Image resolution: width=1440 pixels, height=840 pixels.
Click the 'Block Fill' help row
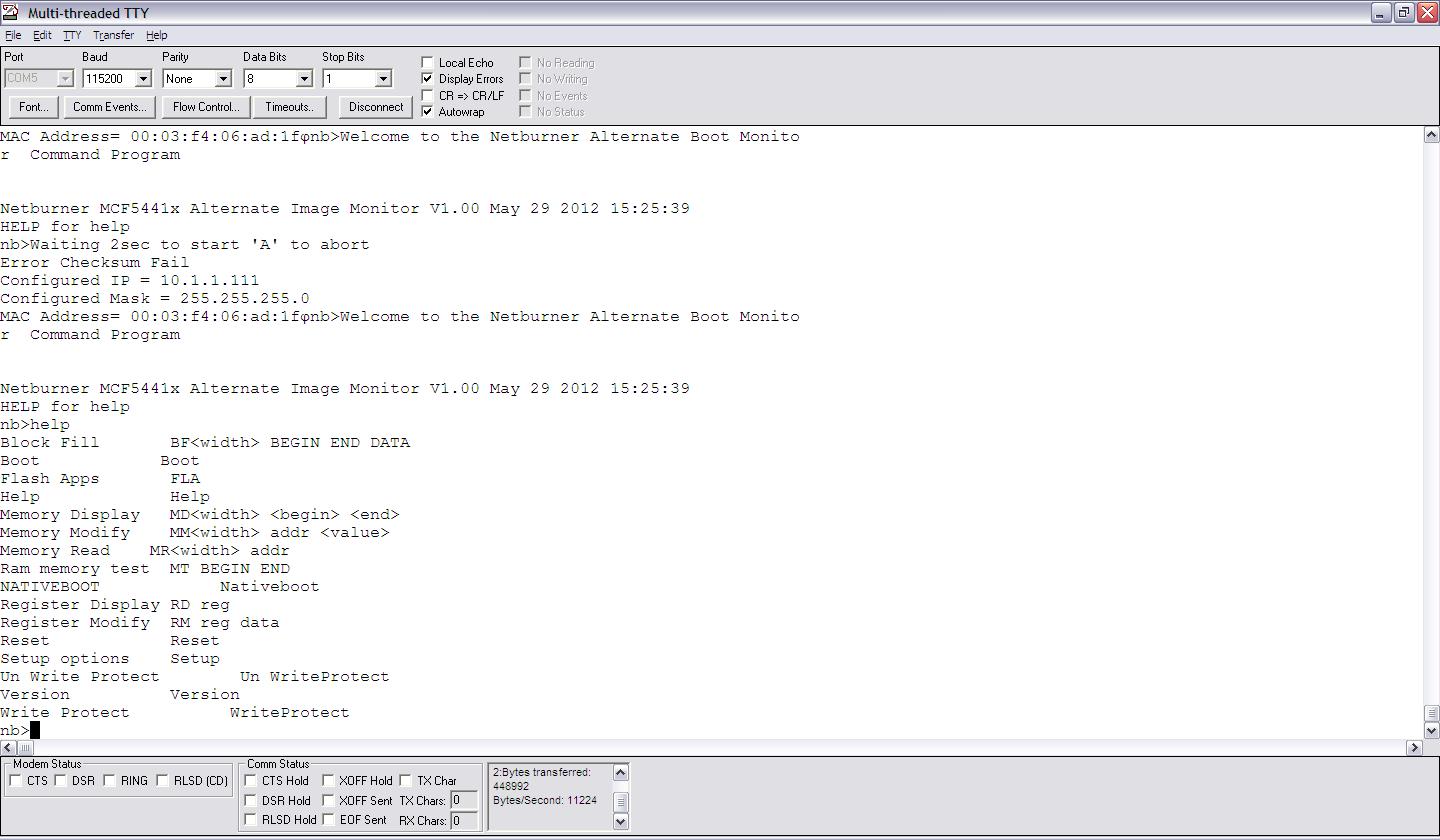tap(205, 443)
